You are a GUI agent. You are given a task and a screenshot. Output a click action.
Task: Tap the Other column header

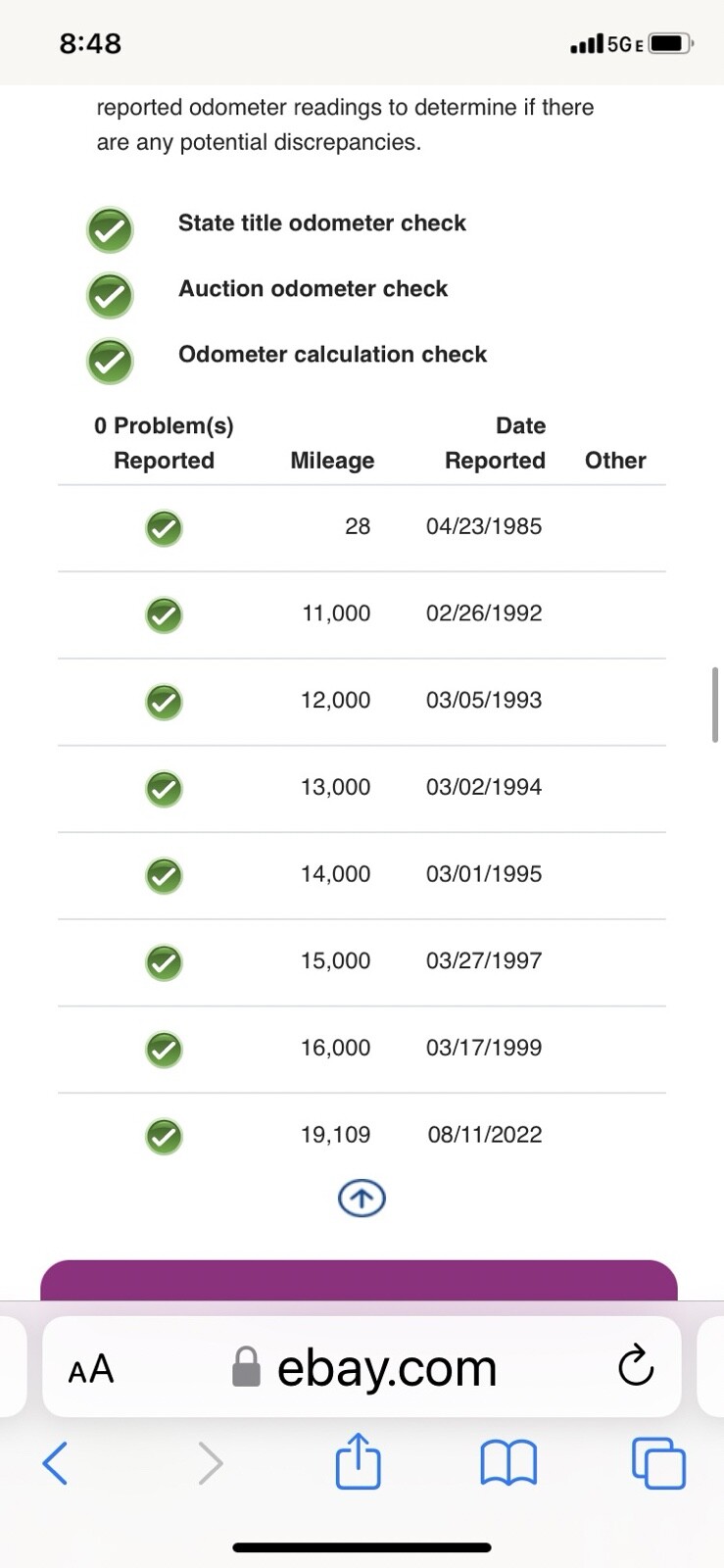[x=615, y=461]
